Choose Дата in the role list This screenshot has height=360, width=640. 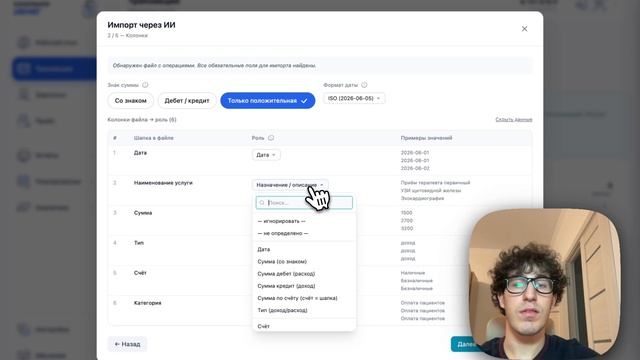(264, 249)
